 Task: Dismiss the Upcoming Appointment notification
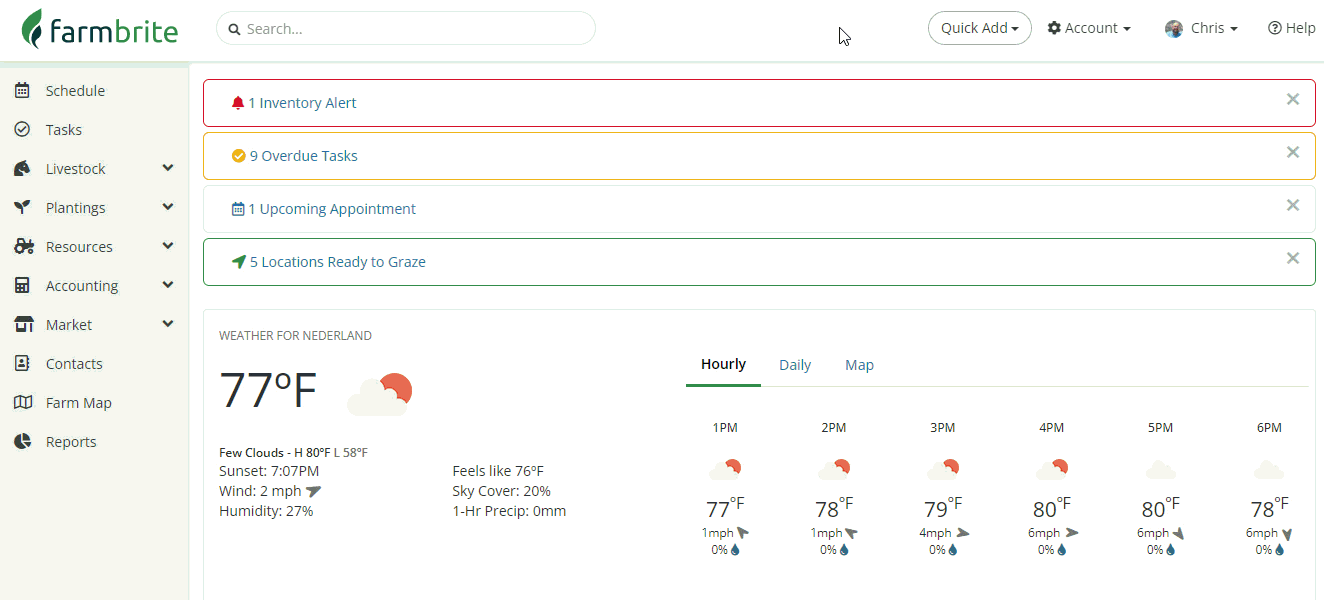pos(1293,205)
